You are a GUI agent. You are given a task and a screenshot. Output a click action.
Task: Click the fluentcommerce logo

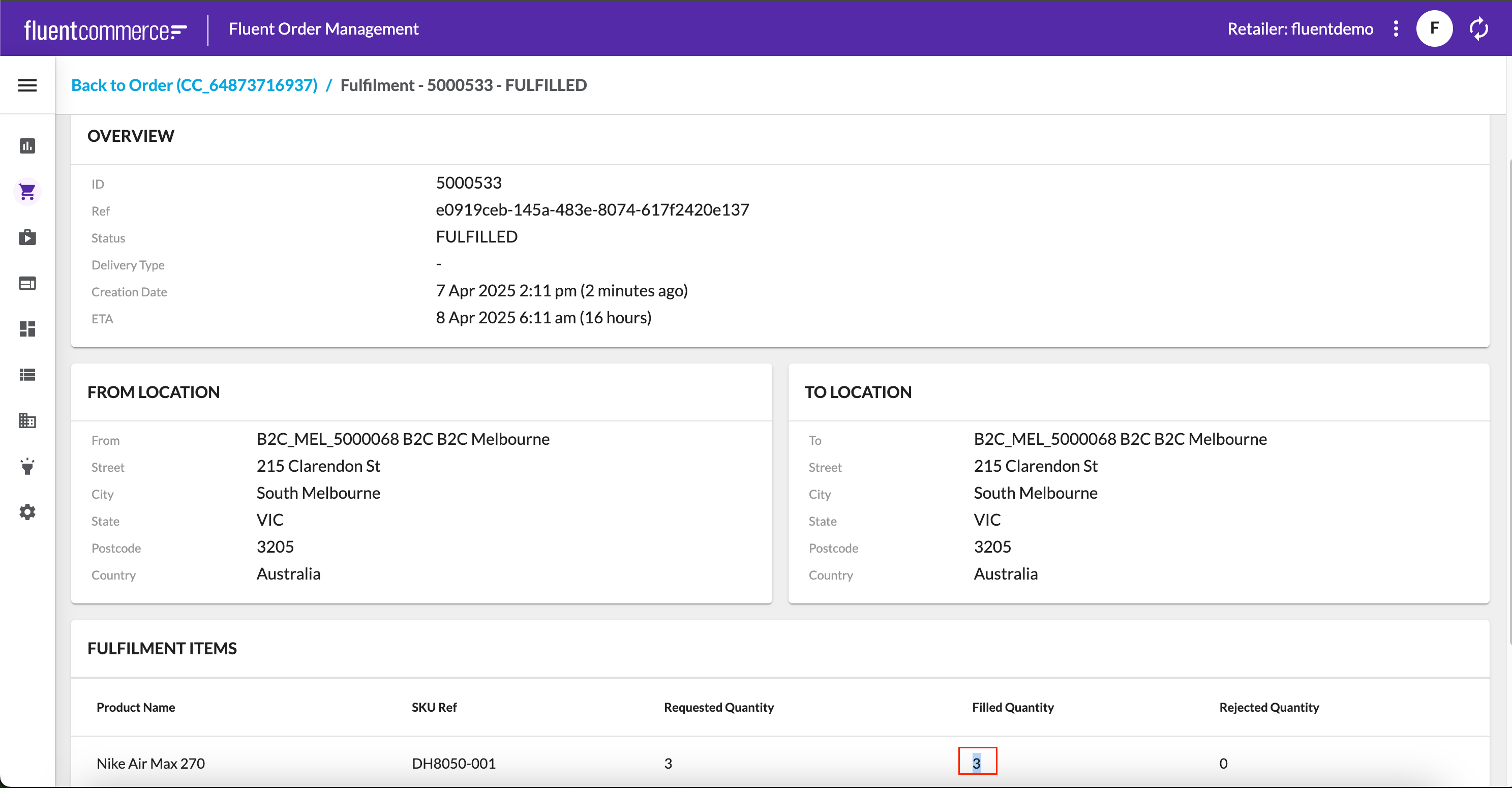[x=106, y=29]
